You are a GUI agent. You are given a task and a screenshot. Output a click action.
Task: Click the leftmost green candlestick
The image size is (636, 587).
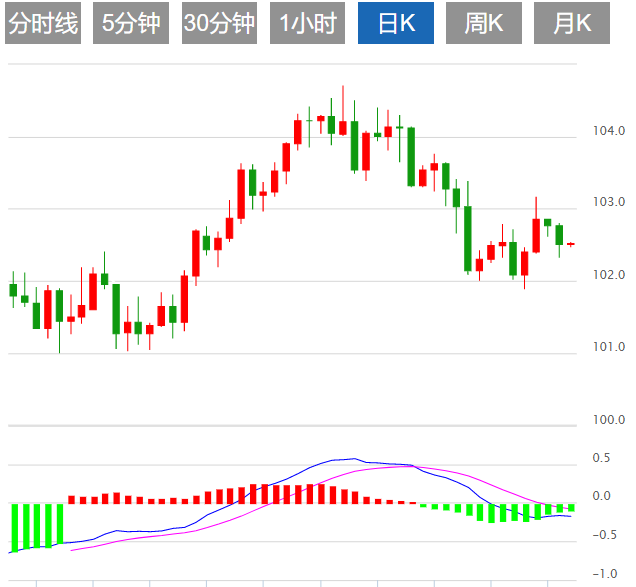pyautogui.click(x=13, y=290)
